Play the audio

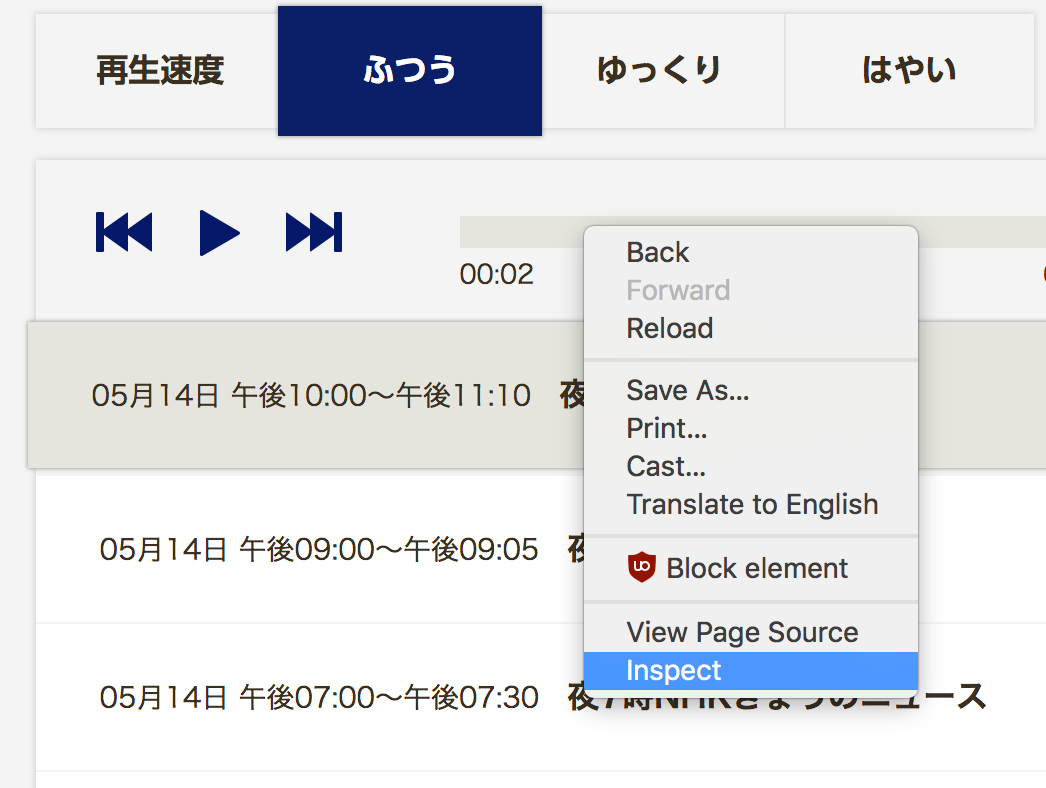click(x=219, y=232)
